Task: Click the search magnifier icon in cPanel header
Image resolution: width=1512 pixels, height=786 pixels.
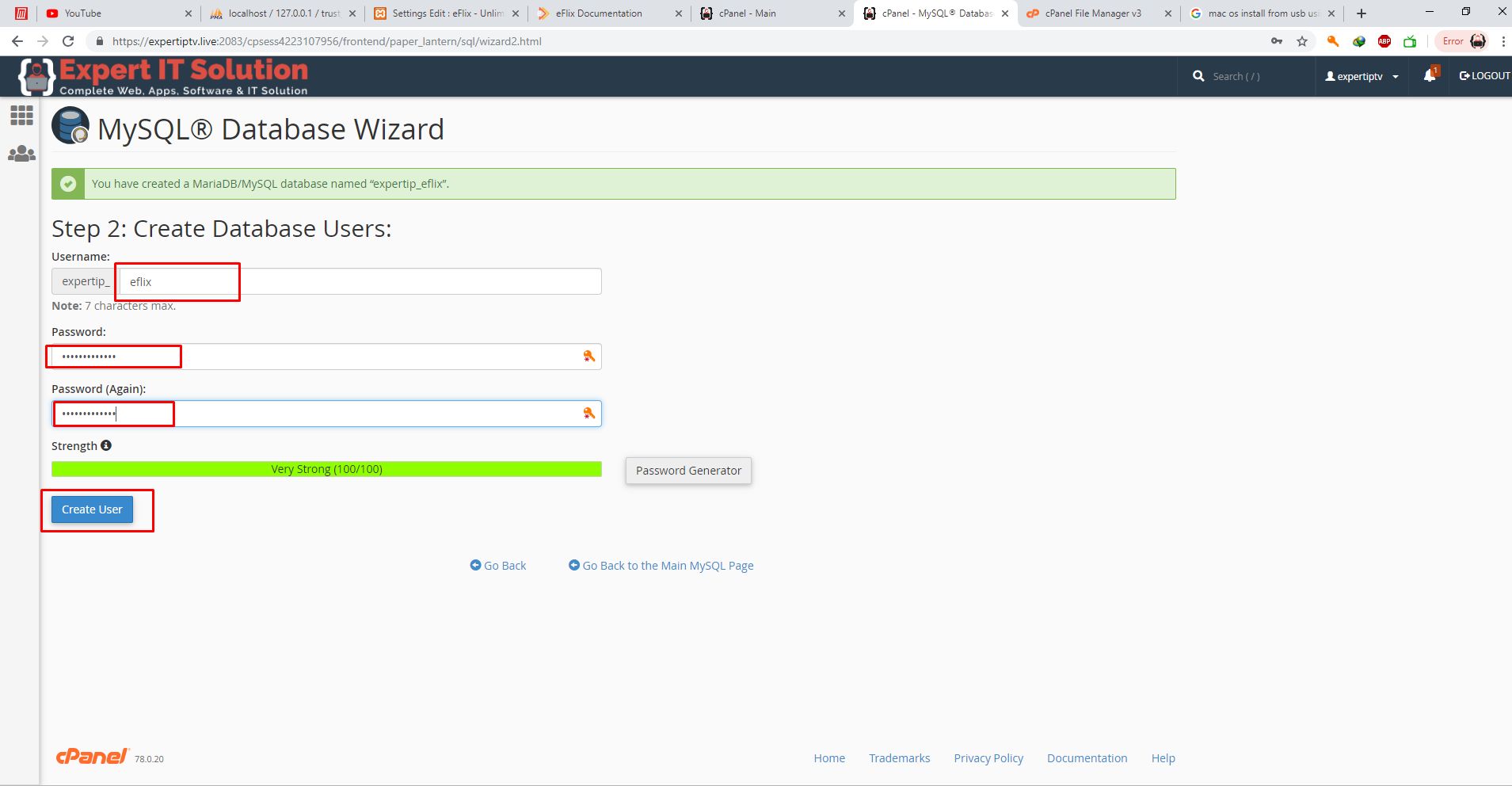Action: coord(1198,76)
